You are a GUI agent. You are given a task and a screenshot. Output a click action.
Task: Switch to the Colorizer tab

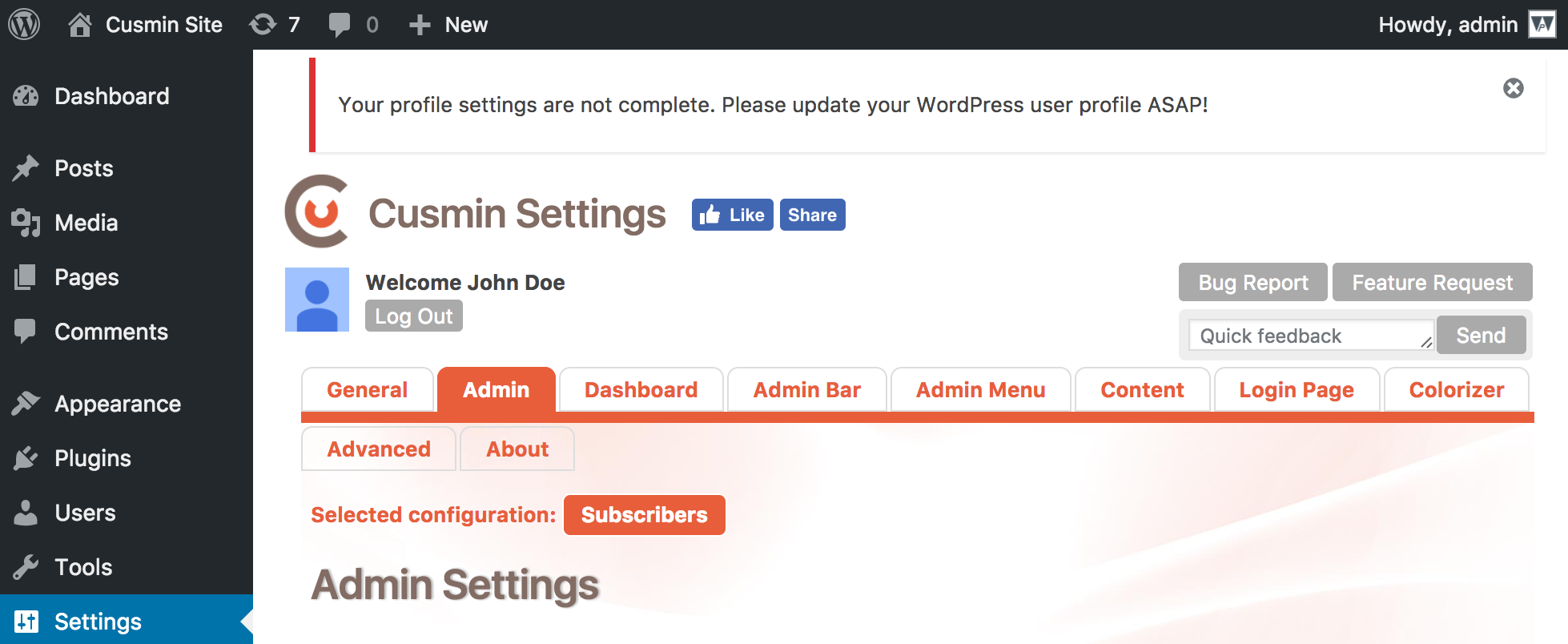(x=1457, y=390)
